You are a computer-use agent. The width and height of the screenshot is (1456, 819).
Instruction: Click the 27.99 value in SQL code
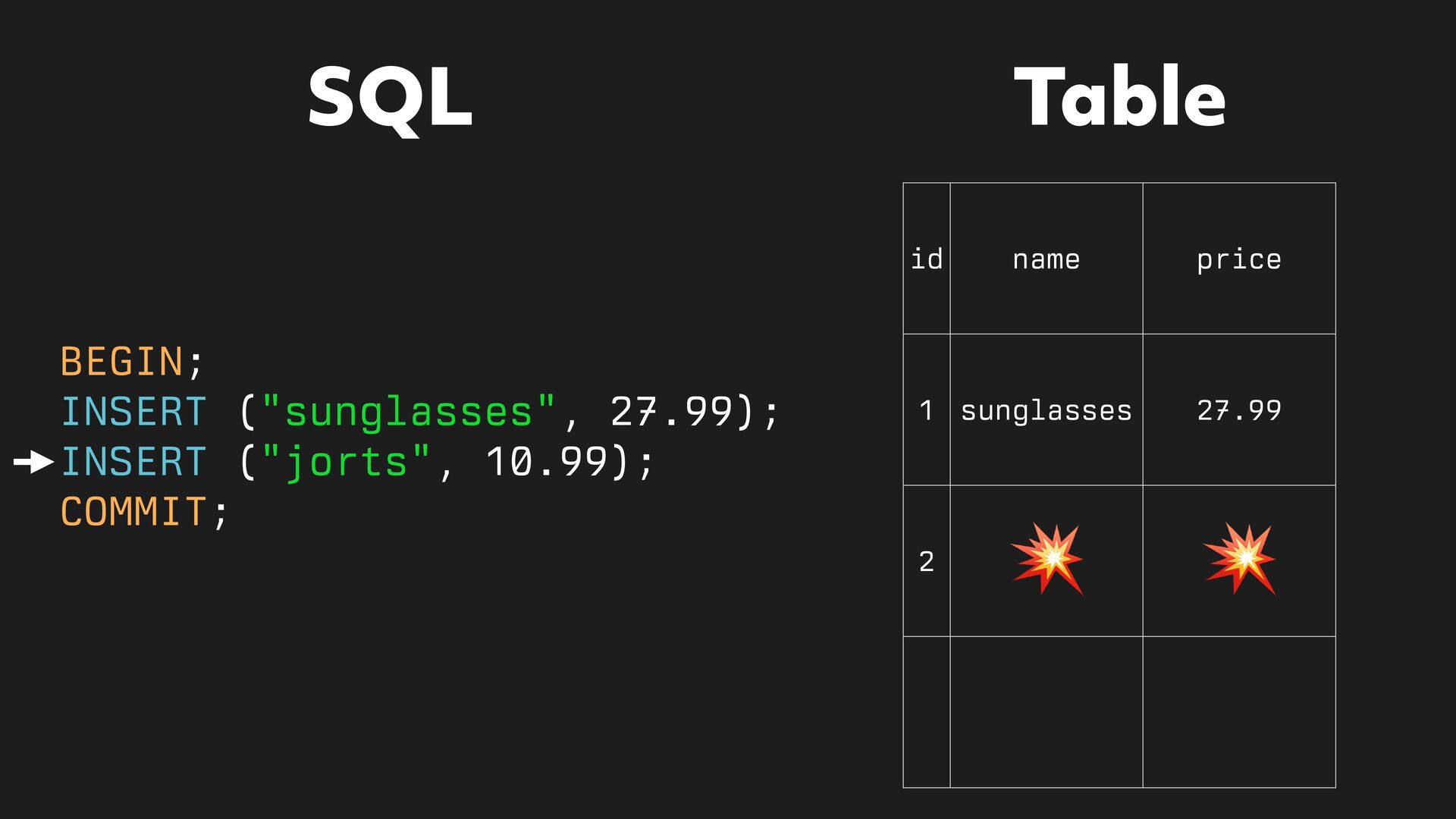671,412
